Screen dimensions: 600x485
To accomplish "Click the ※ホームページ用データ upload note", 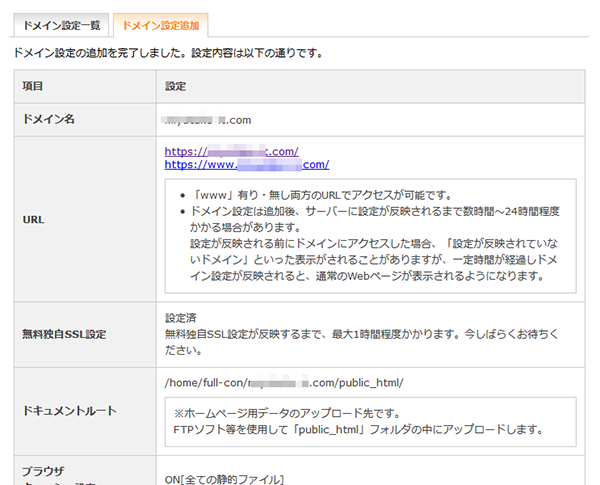I will pos(287,414).
